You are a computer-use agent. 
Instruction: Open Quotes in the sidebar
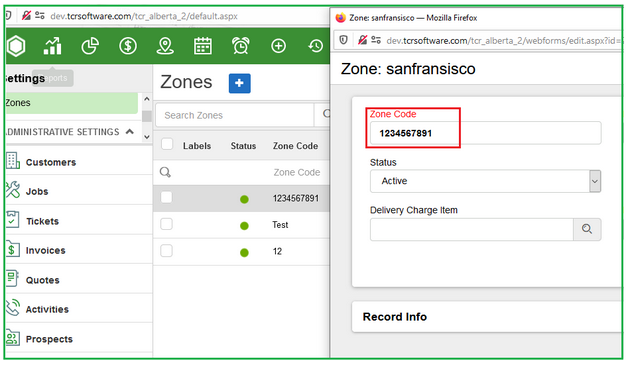pos(43,280)
